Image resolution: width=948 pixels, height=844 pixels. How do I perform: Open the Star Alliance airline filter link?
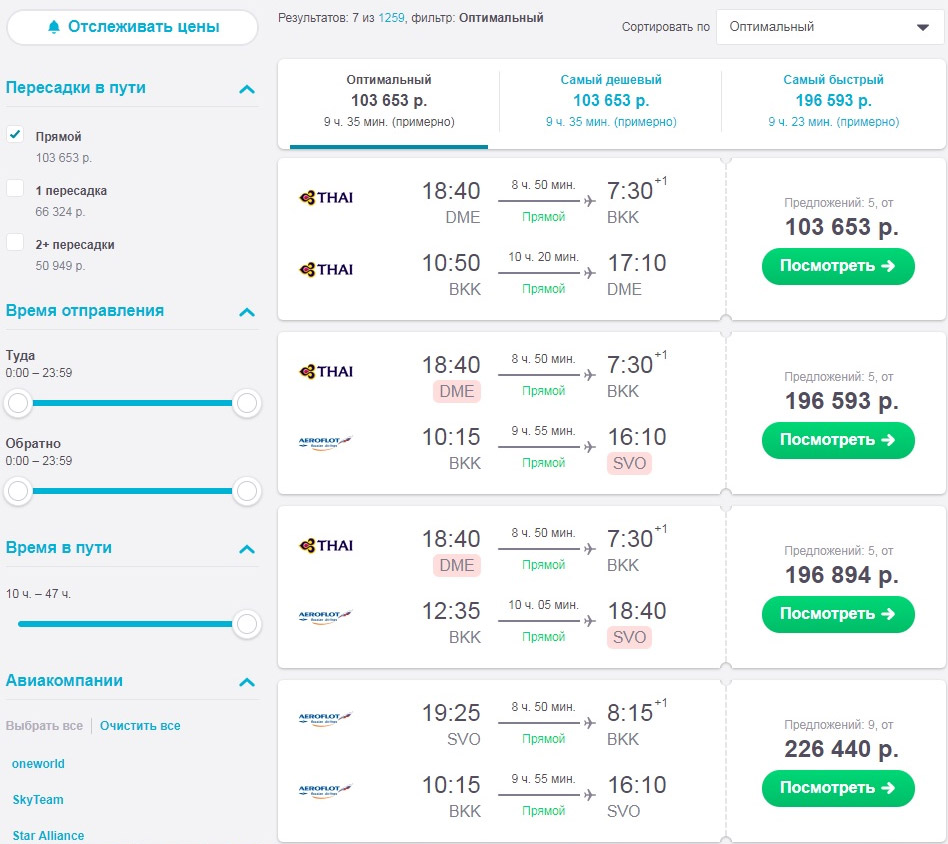pos(48,836)
